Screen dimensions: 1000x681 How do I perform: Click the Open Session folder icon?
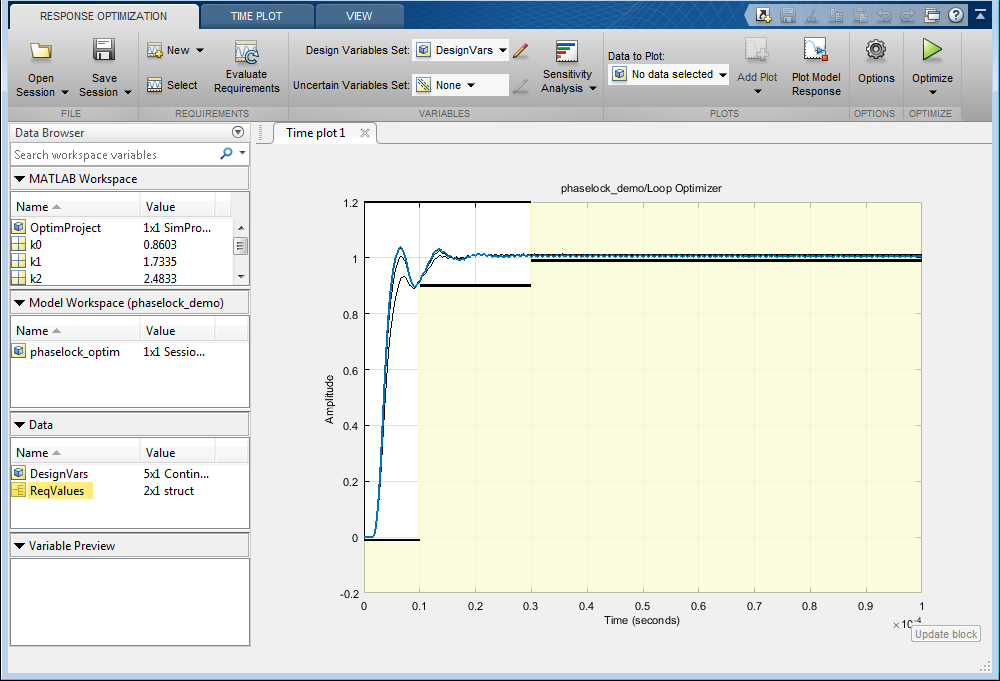coord(41,51)
